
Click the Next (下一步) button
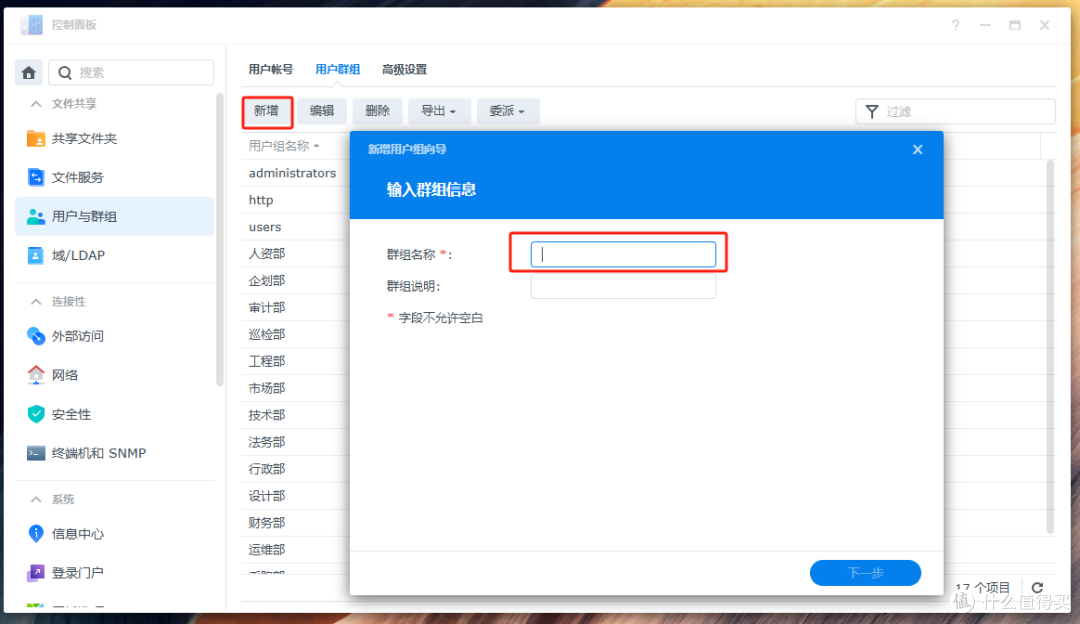pos(865,573)
